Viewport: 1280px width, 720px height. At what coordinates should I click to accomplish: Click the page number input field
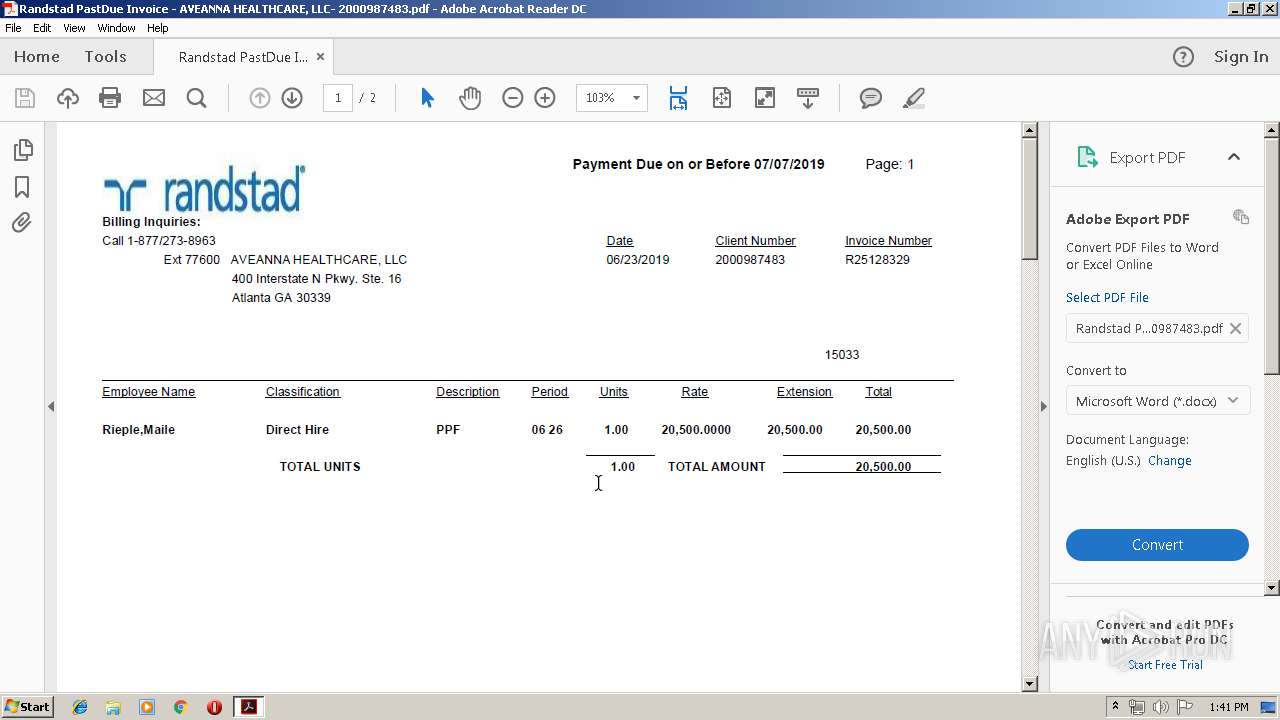pos(338,98)
